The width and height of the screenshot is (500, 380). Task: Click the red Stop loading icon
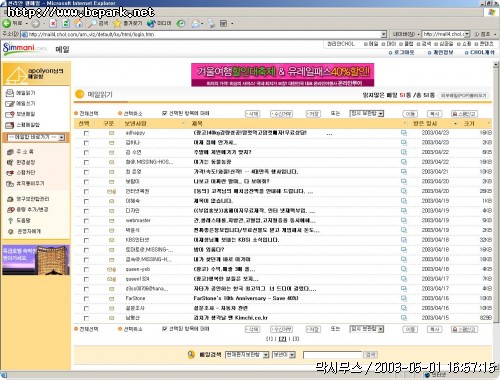[53, 23]
